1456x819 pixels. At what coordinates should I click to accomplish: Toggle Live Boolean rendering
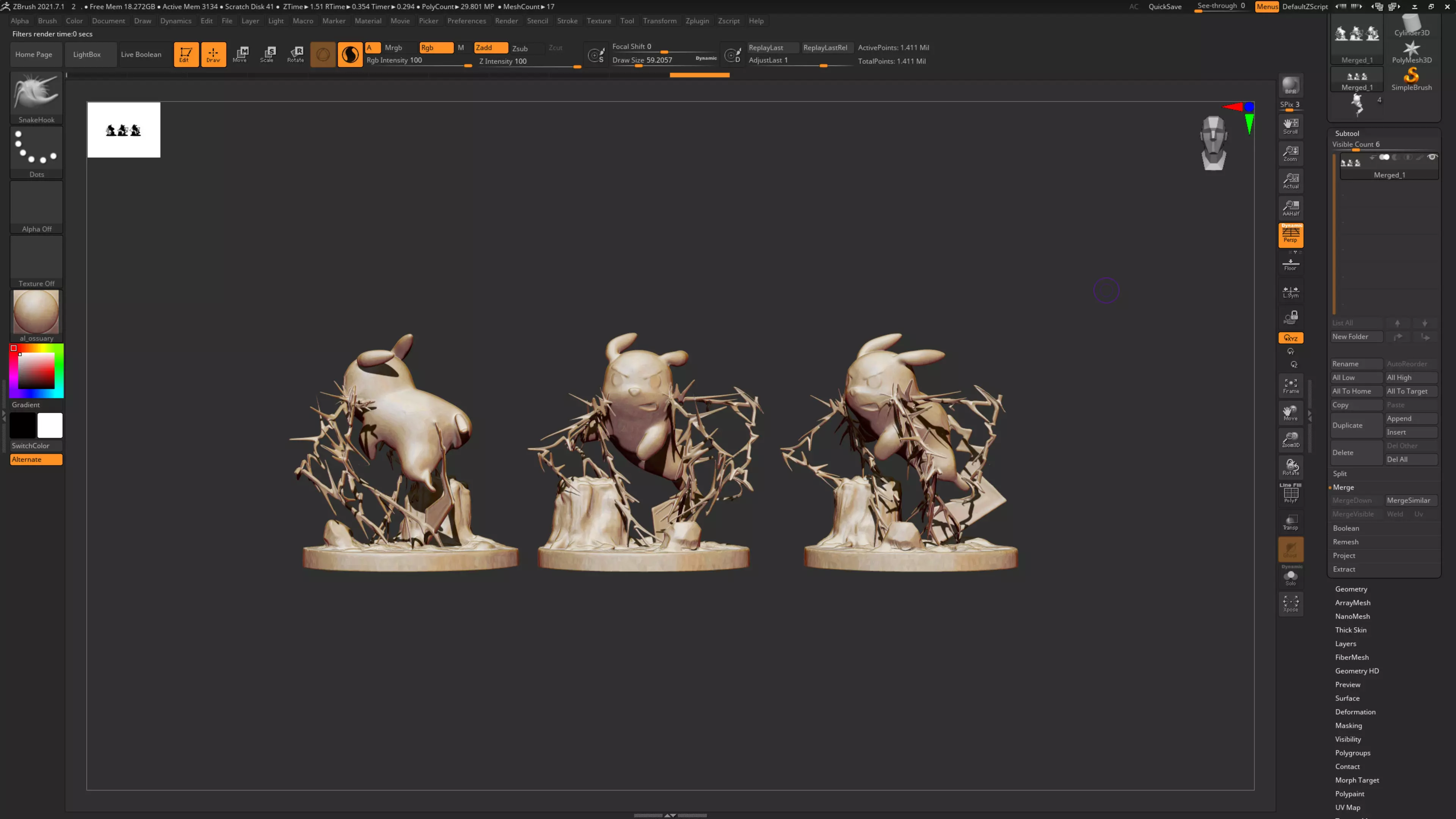click(141, 54)
